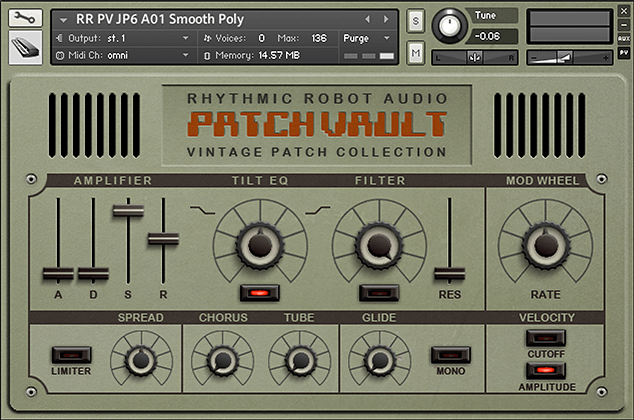
Task: Click the Tune knob in the header
Action: (450, 24)
